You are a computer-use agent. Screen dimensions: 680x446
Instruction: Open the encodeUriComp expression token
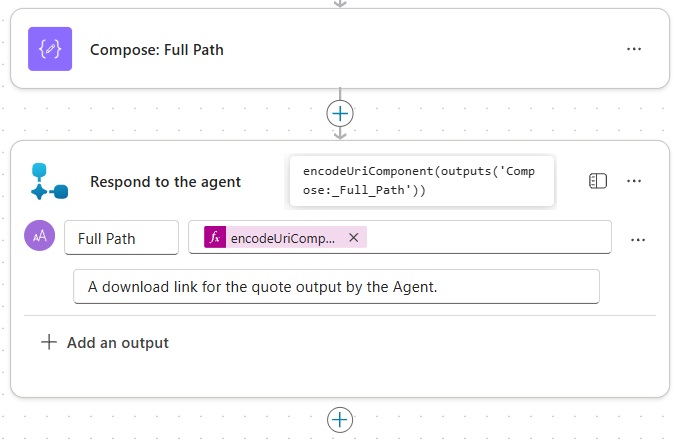pyautogui.click(x=283, y=238)
